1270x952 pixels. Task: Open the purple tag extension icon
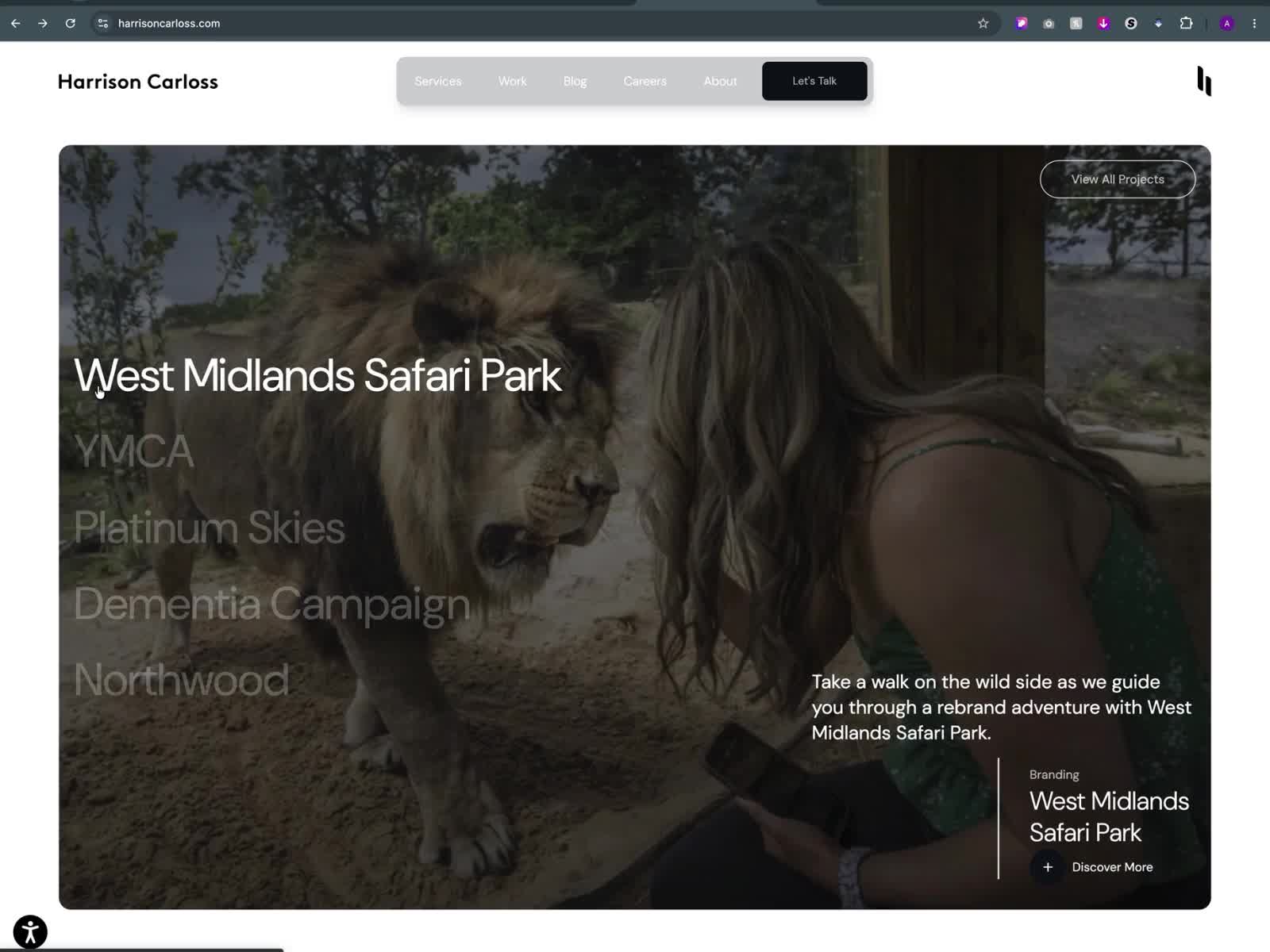click(1022, 24)
